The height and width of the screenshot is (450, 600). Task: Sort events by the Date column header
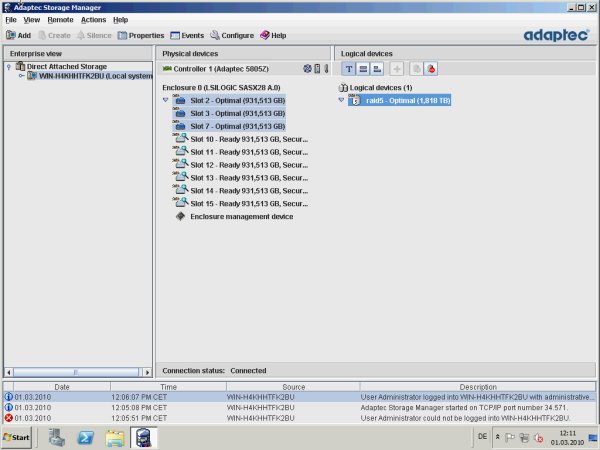click(x=62, y=387)
